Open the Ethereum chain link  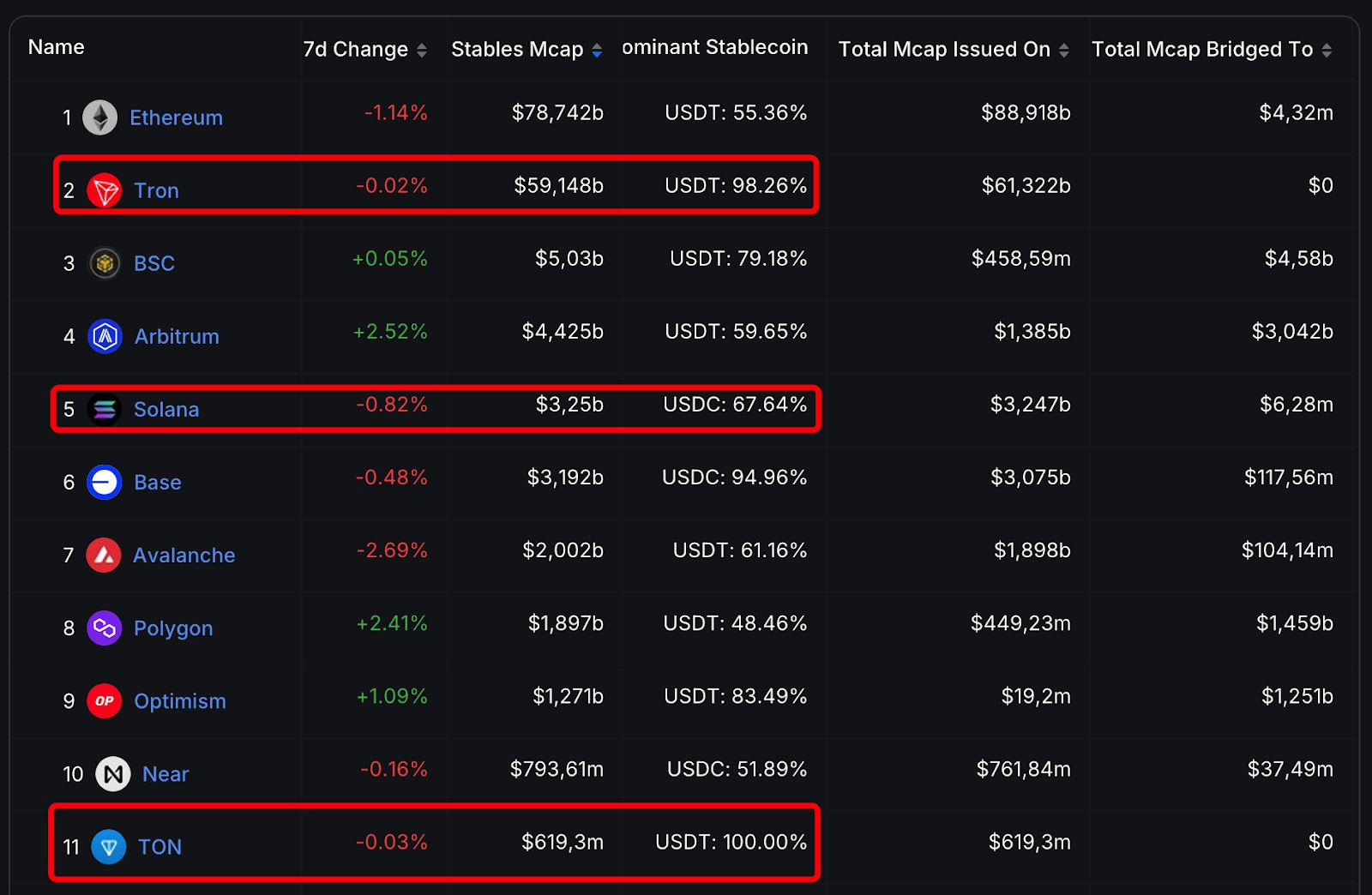point(176,117)
